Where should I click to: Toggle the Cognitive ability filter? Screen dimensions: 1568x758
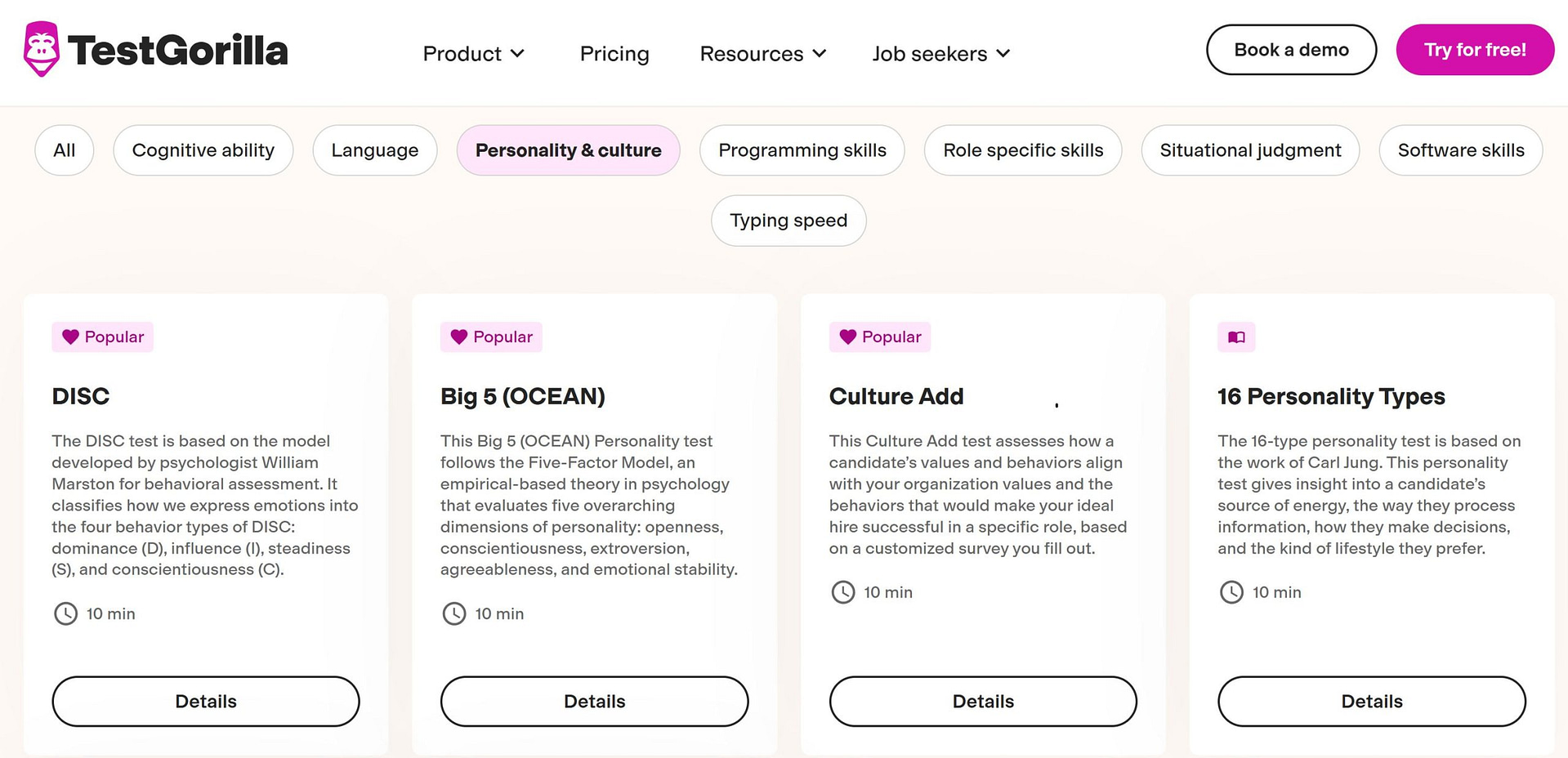click(203, 150)
